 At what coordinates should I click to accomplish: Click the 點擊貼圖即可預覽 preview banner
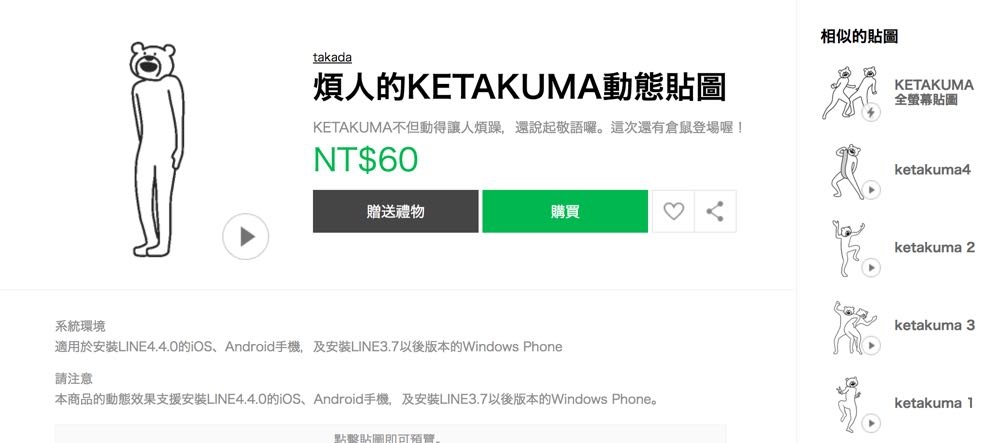click(390, 435)
